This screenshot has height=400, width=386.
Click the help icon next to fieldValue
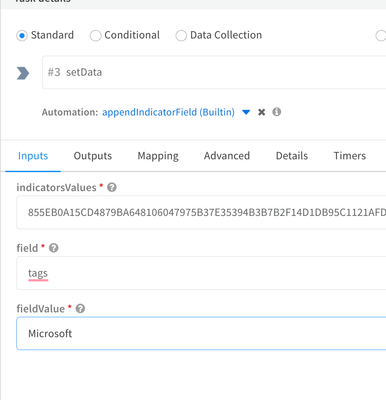(x=80, y=309)
